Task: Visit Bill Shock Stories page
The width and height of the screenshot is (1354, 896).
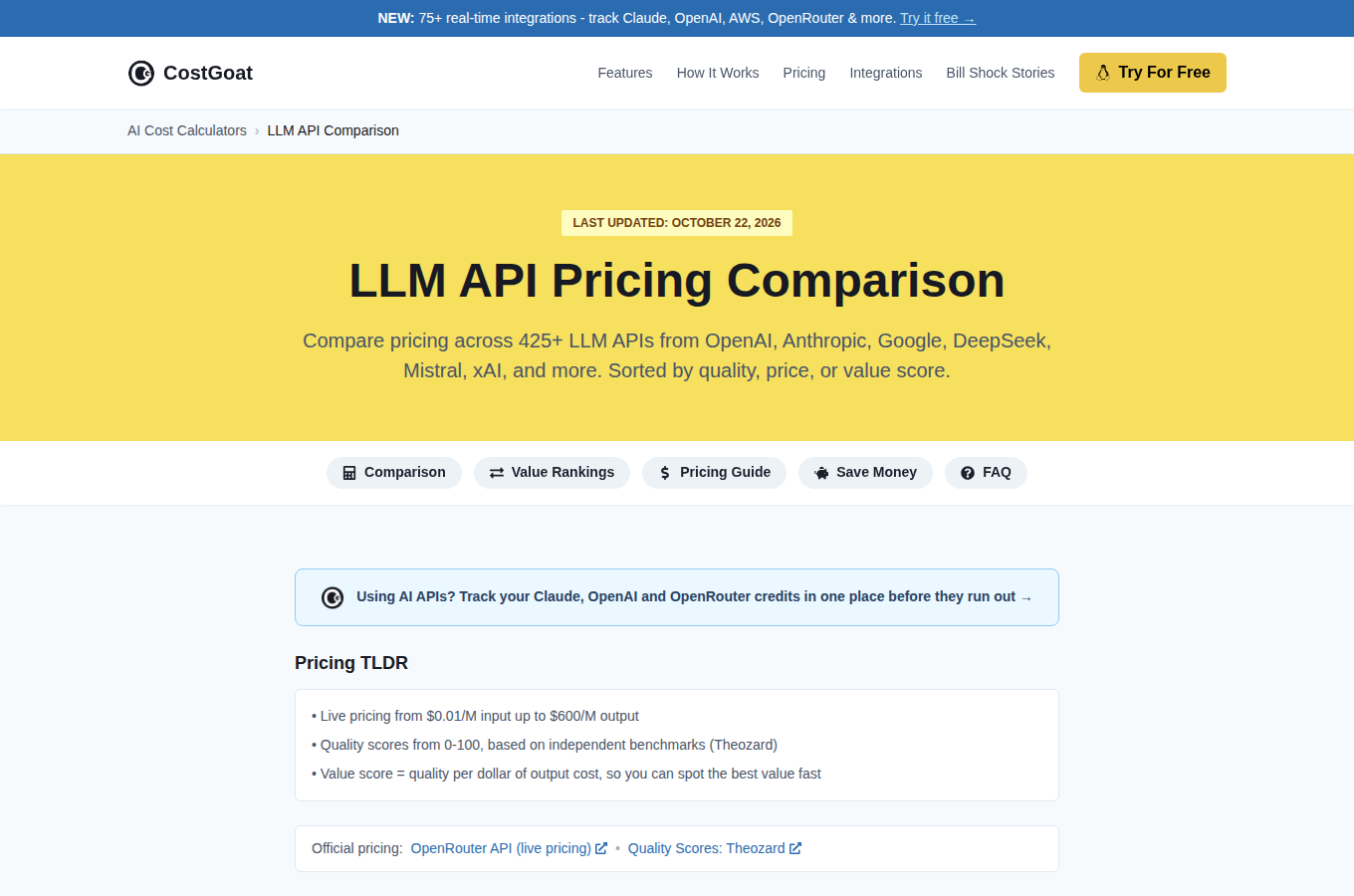Action: point(1001,73)
